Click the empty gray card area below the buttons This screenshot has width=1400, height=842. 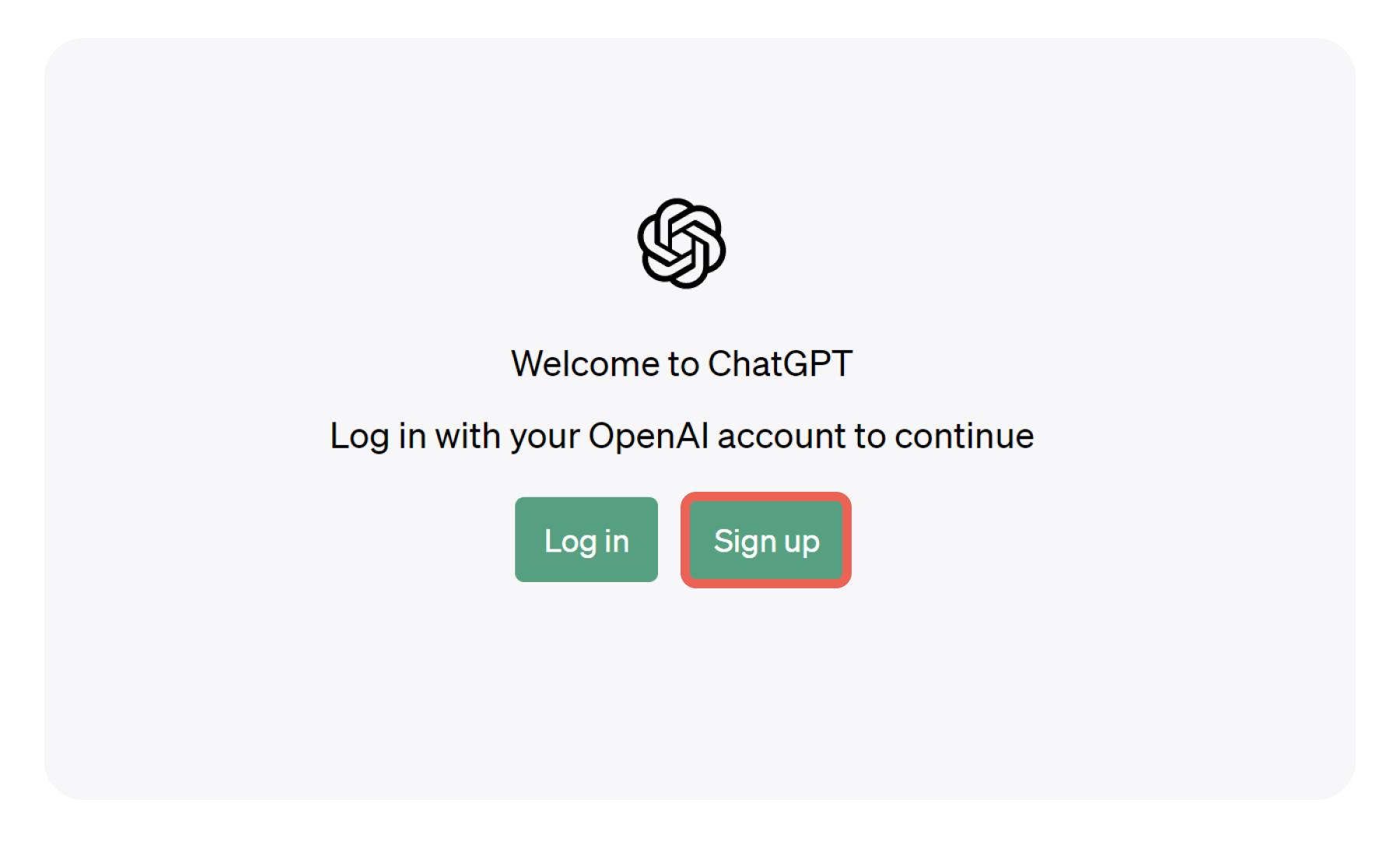698,693
